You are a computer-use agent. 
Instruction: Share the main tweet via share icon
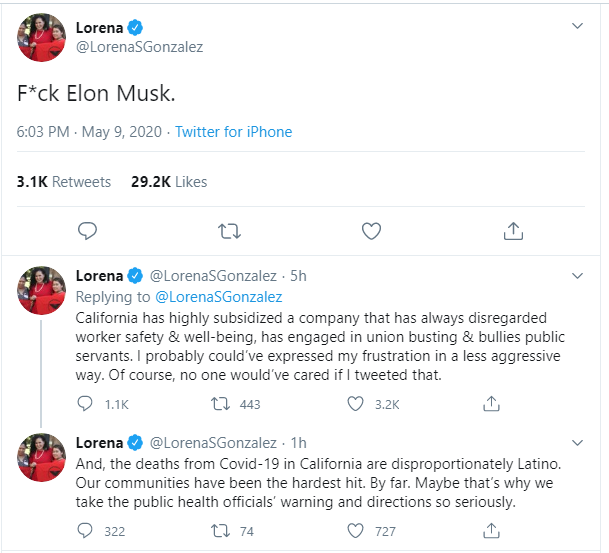coord(513,232)
